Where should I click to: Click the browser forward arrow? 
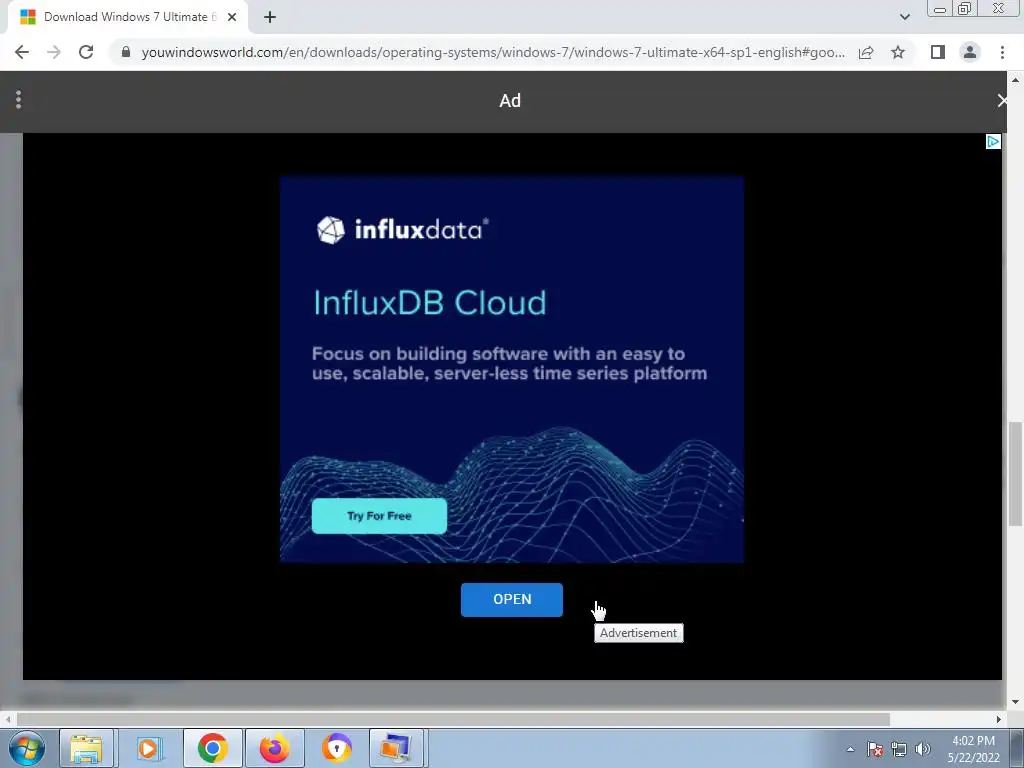pos(54,52)
